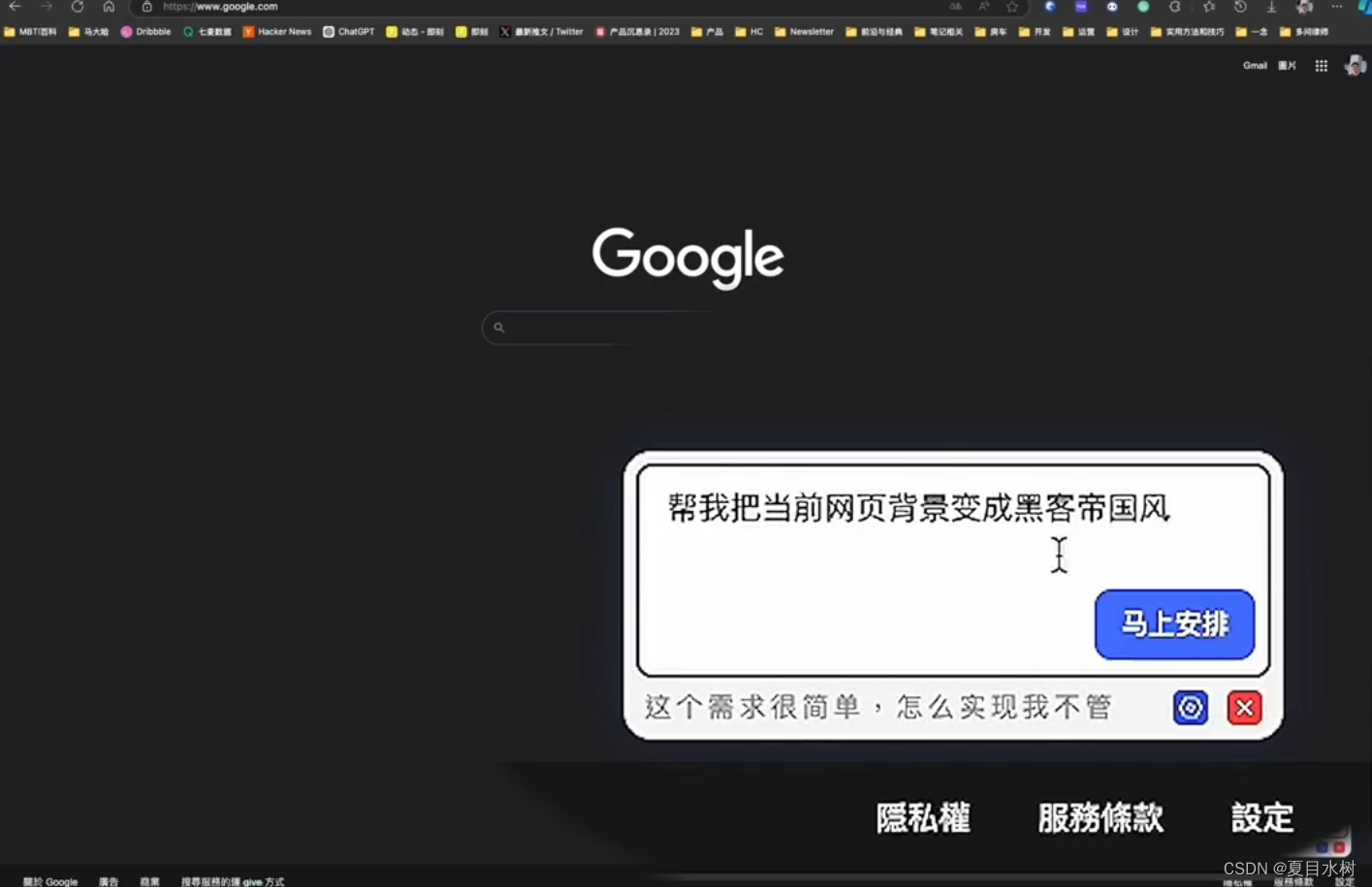Expand the 运营 bookmark folder
Viewport: 1372px width, 887px height.
[1078, 32]
